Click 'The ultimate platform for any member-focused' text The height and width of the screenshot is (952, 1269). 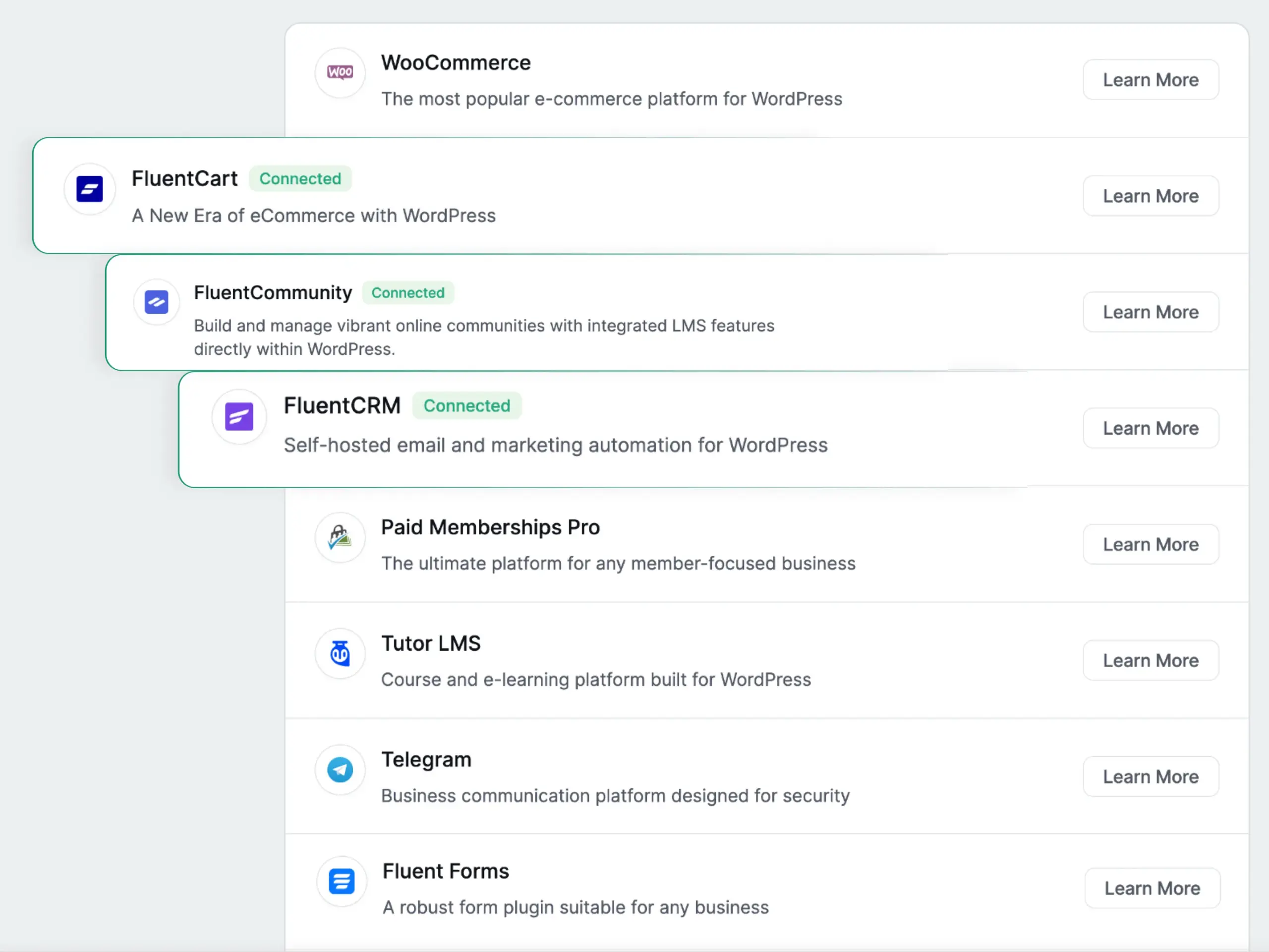(619, 564)
